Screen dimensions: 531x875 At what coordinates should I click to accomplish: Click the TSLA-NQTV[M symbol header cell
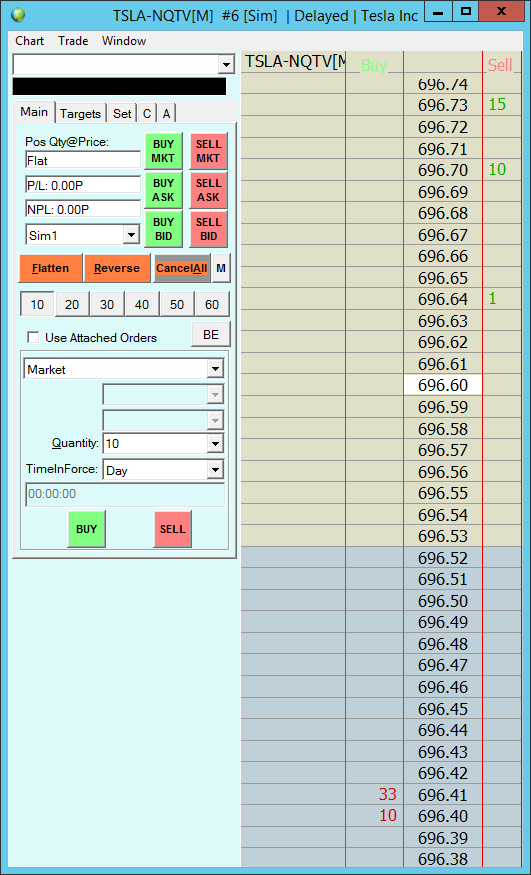pyautogui.click(x=293, y=62)
